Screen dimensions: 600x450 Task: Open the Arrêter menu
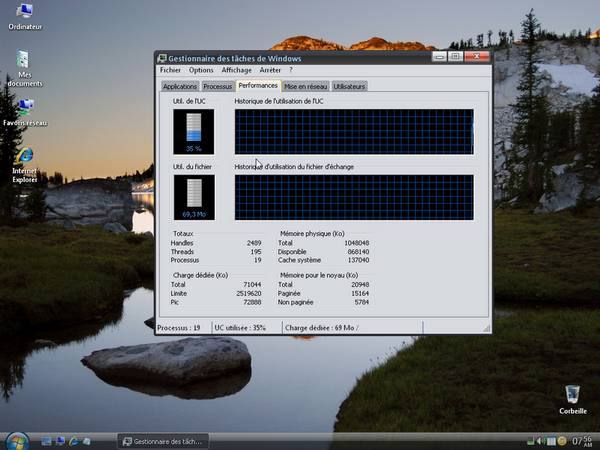[270, 70]
